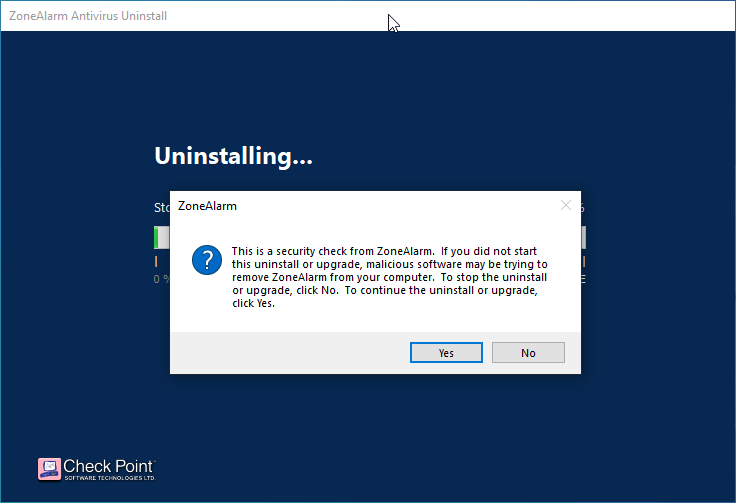Click the Check Point brand name text
The image size is (736, 503).
pyautogui.click(x=108, y=466)
